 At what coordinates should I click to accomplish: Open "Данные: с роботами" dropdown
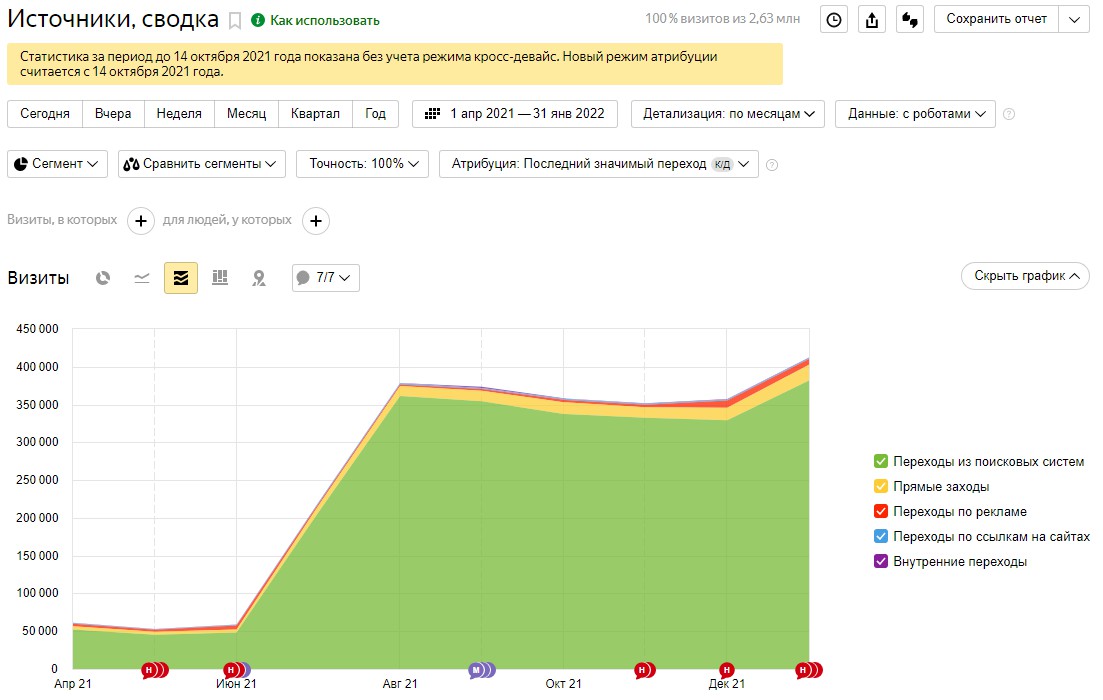click(915, 114)
